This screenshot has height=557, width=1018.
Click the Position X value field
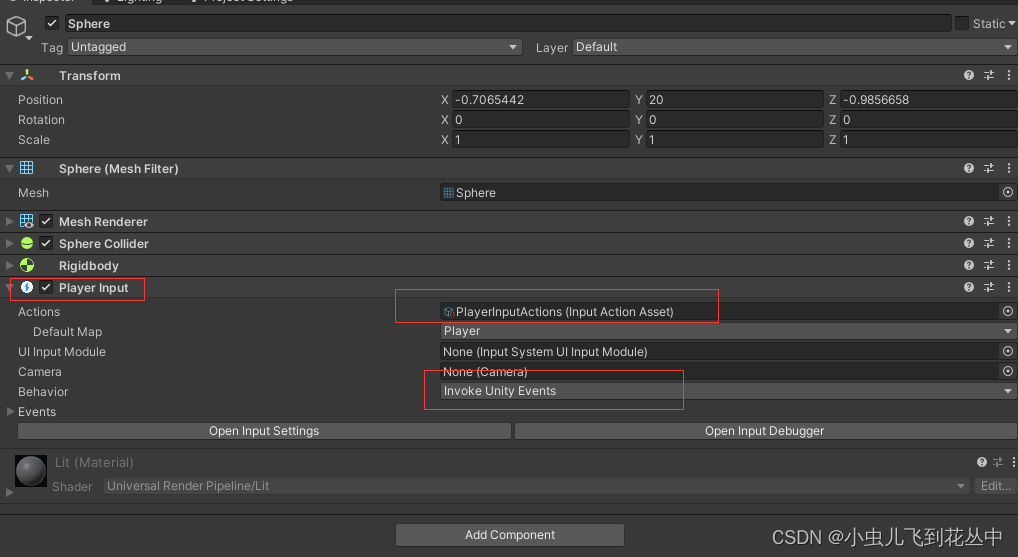(541, 99)
